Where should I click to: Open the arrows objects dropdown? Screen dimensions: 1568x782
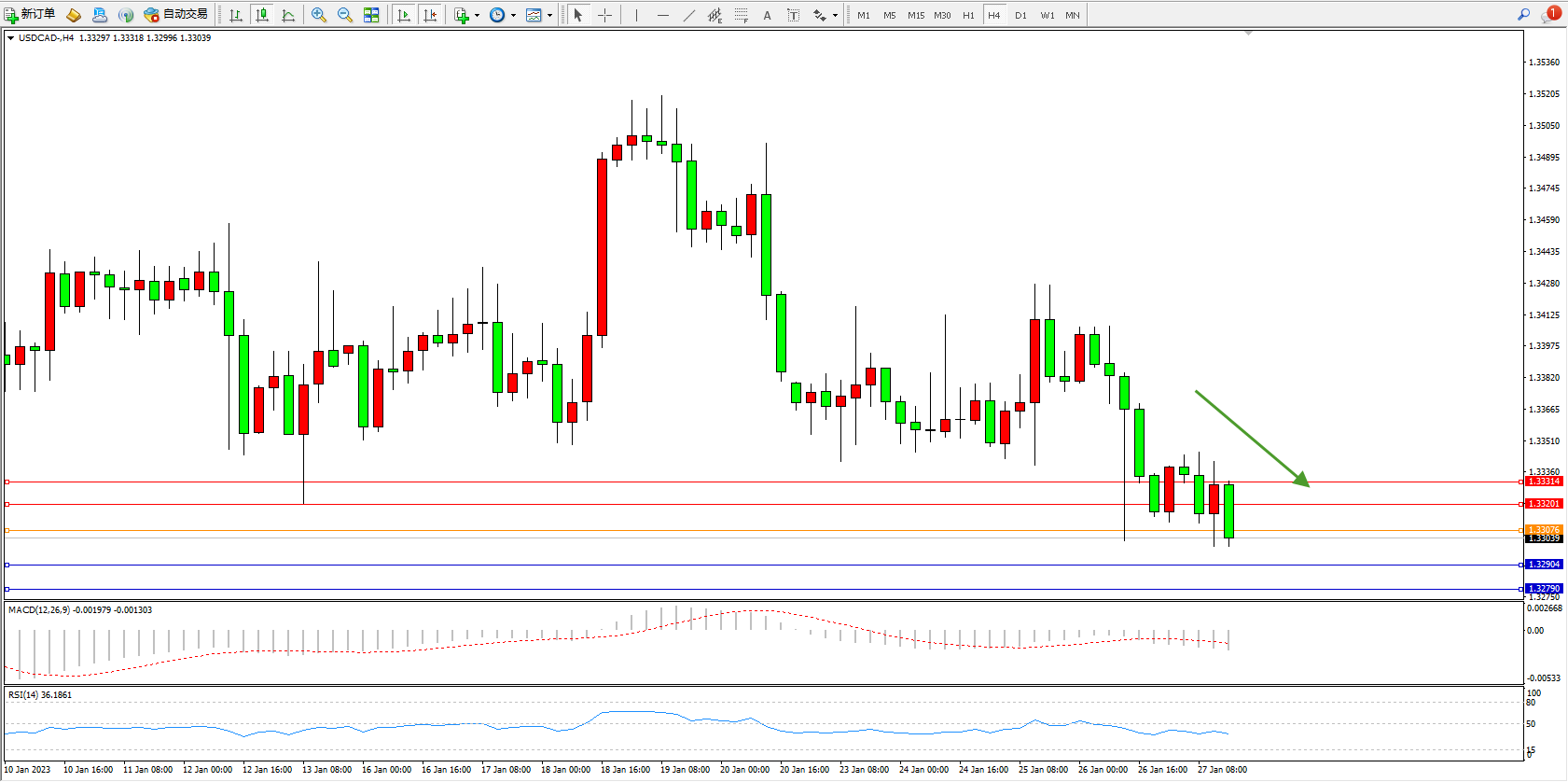point(835,15)
